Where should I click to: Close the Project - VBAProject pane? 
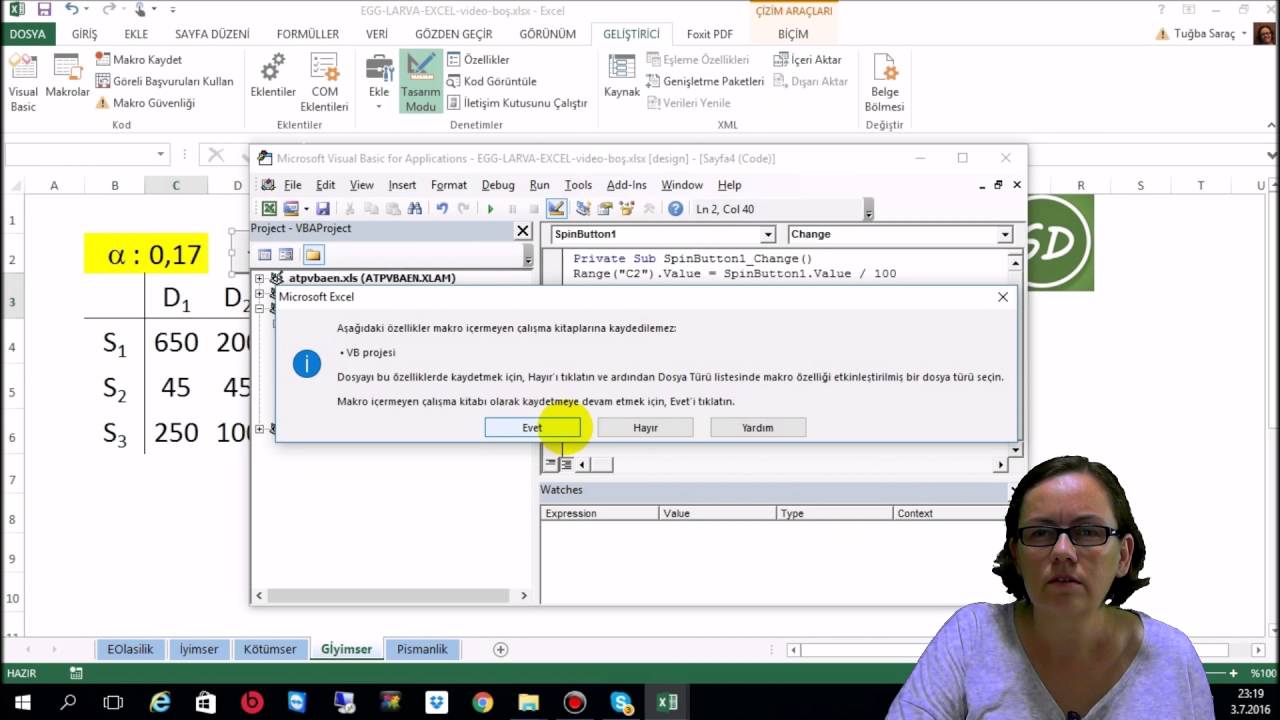(522, 230)
